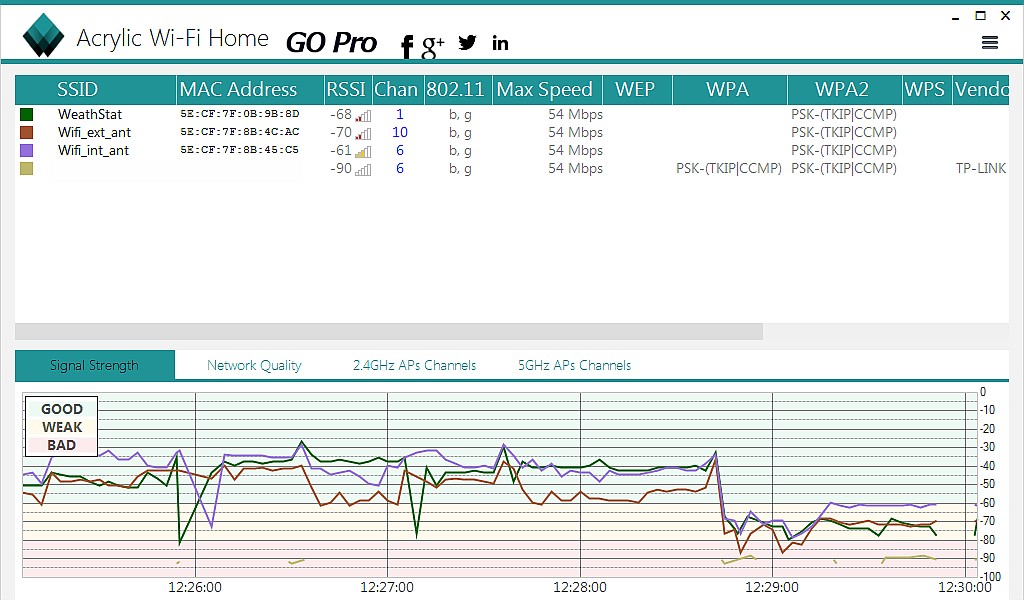Sort by the WPA column header
The height and width of the screenshot is (600, 1024).
tap(729, 89)
